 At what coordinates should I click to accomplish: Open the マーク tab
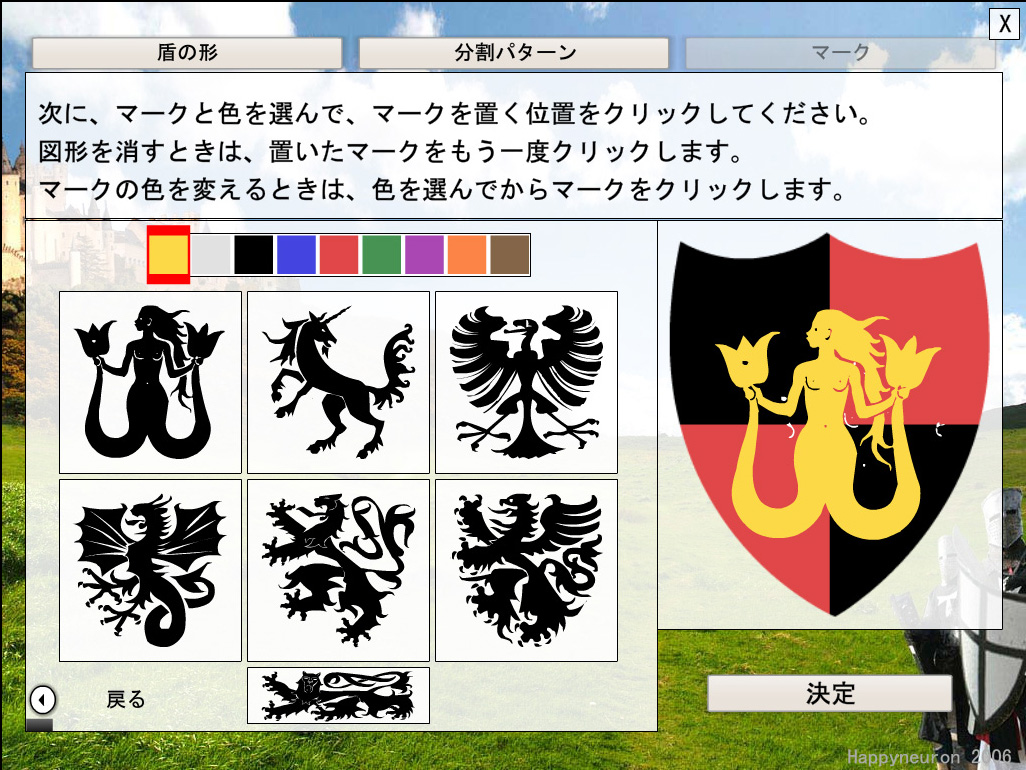pos(840,53)
